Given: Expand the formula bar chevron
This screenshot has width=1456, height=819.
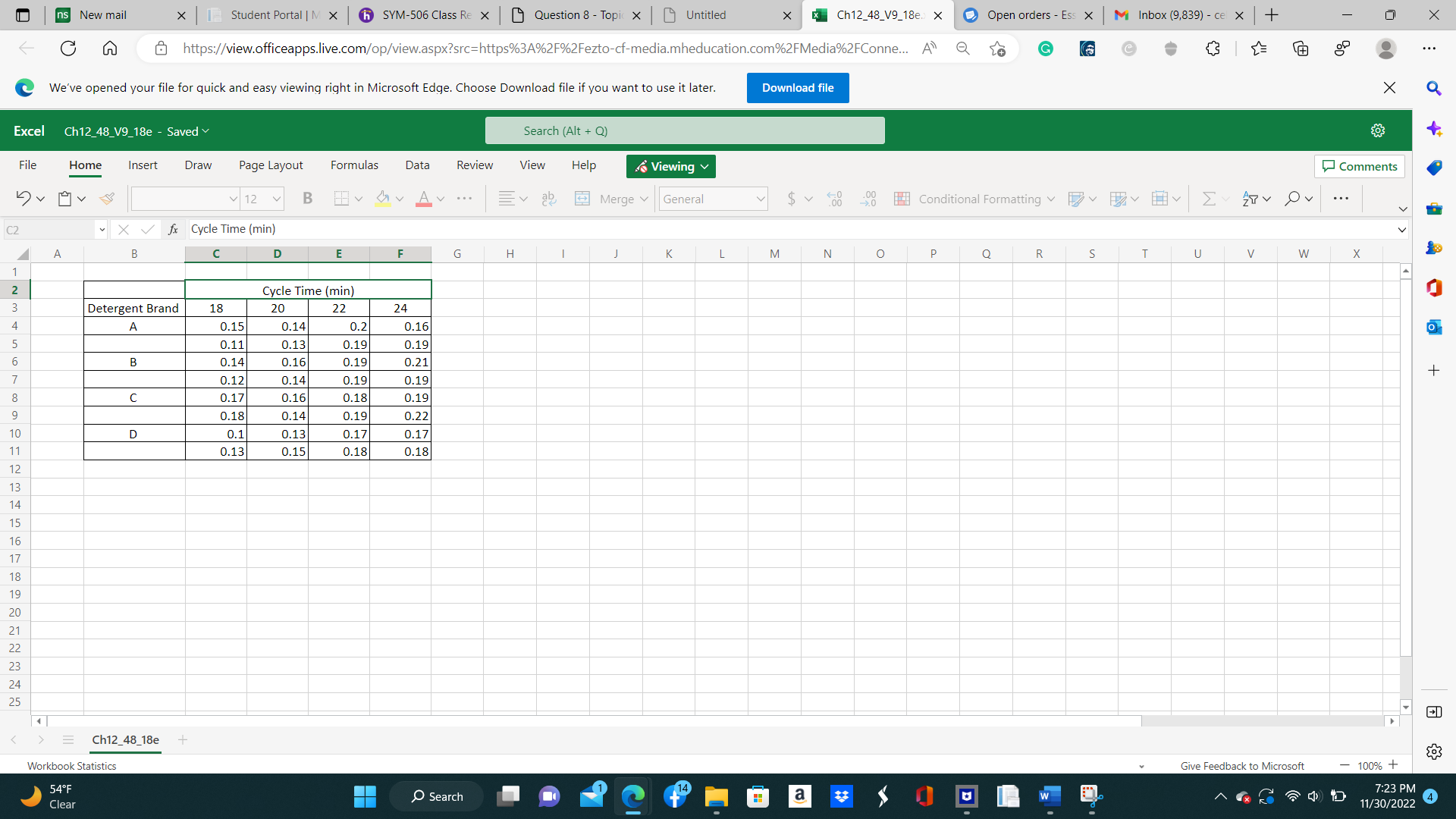Looking at the screenshot, I should pos(1401,229).
